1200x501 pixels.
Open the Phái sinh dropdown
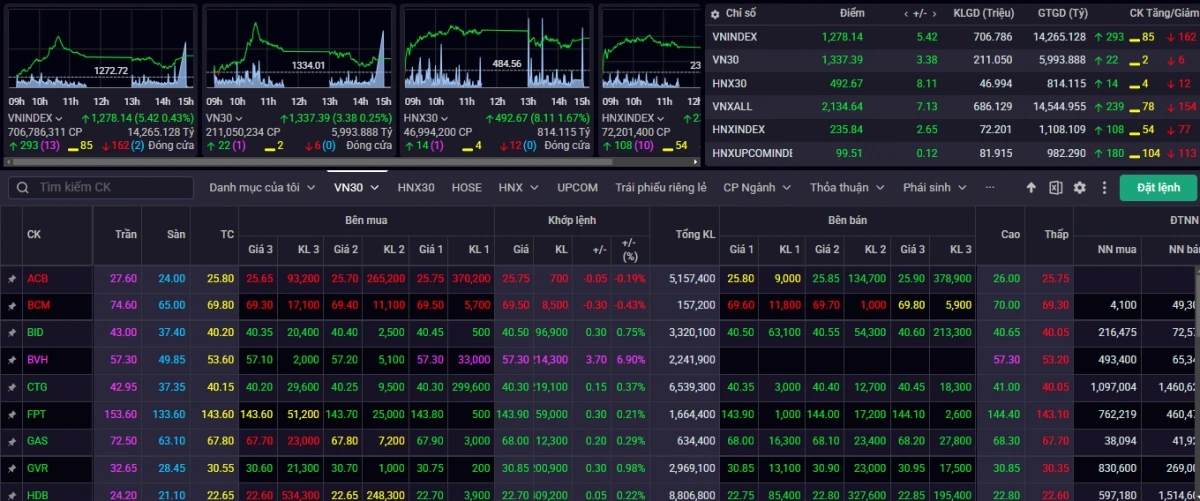pyautogui.click(x=936, y=187)
